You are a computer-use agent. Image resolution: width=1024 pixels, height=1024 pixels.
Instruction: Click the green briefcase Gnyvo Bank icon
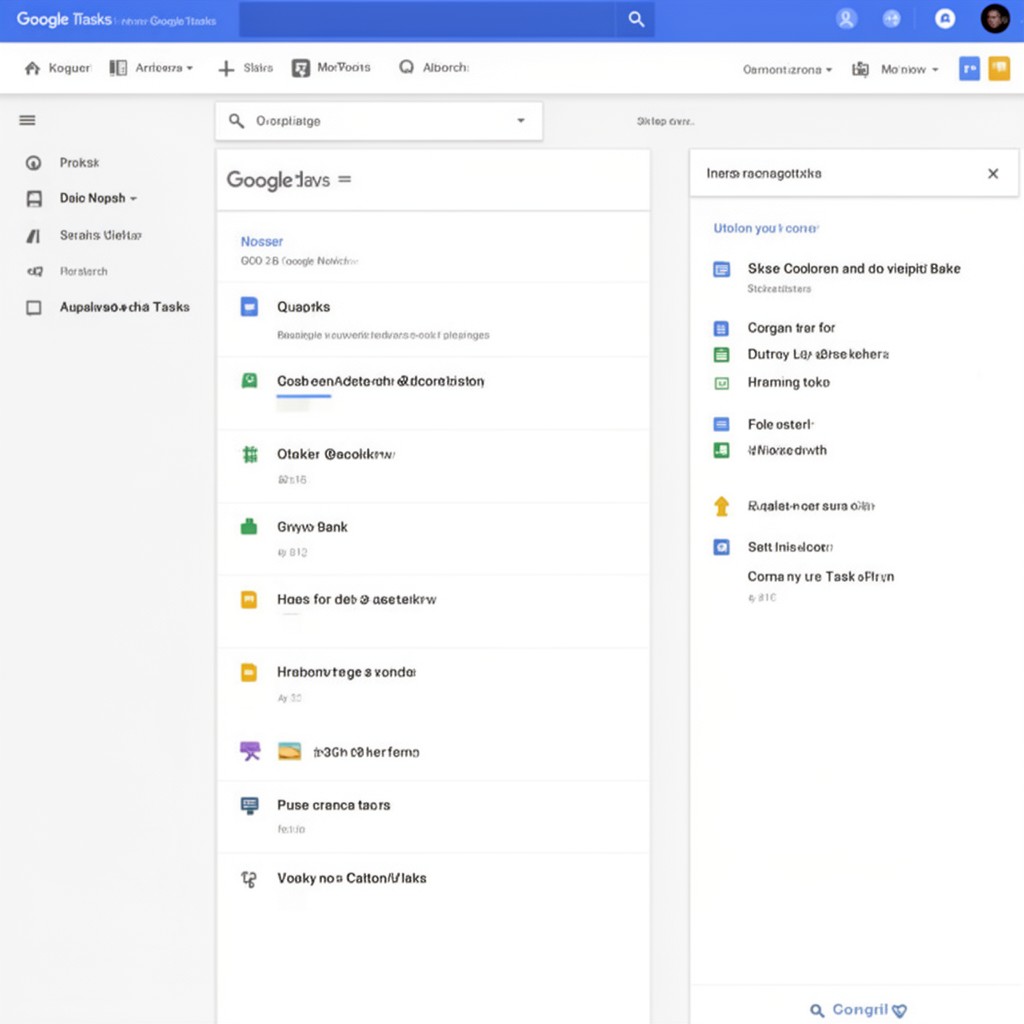(249, 526)
